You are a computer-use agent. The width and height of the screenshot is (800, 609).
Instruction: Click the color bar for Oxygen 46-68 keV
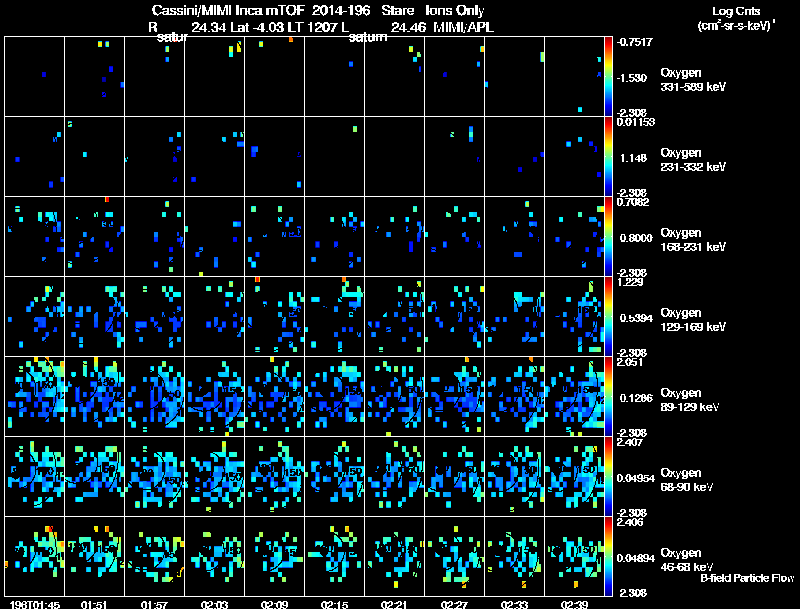pyautogui.click(x=609, y=557)
